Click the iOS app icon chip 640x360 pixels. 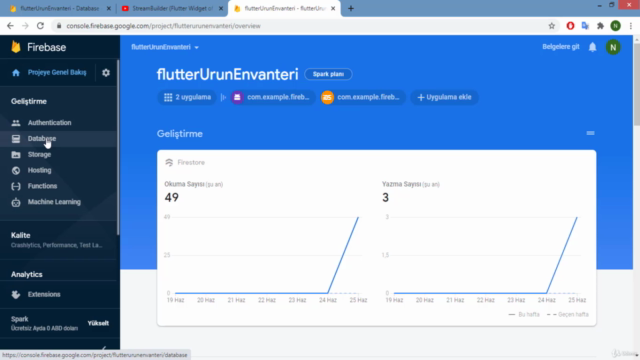pyautogui.click(x=327, y=97)
